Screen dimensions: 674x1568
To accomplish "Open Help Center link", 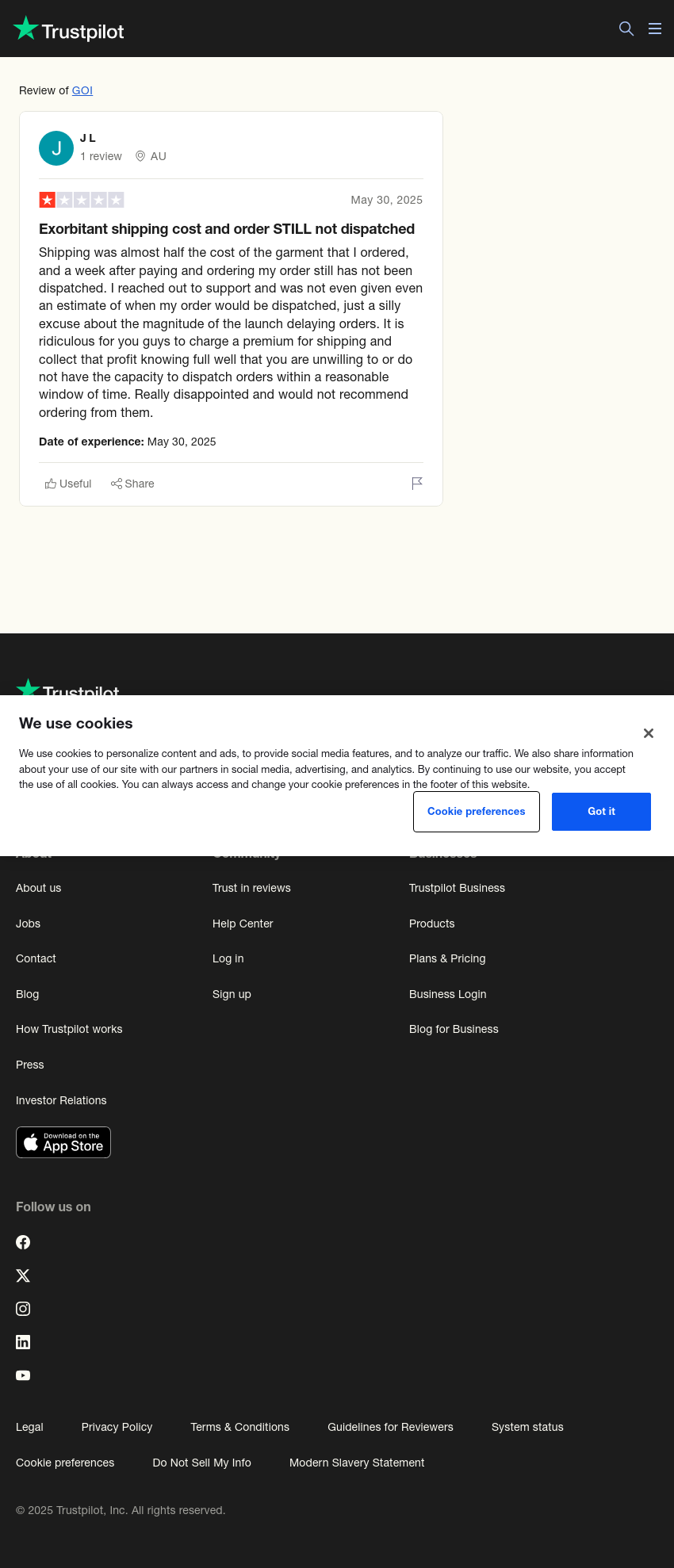I will pyautogui.click(x=243, y=924).
